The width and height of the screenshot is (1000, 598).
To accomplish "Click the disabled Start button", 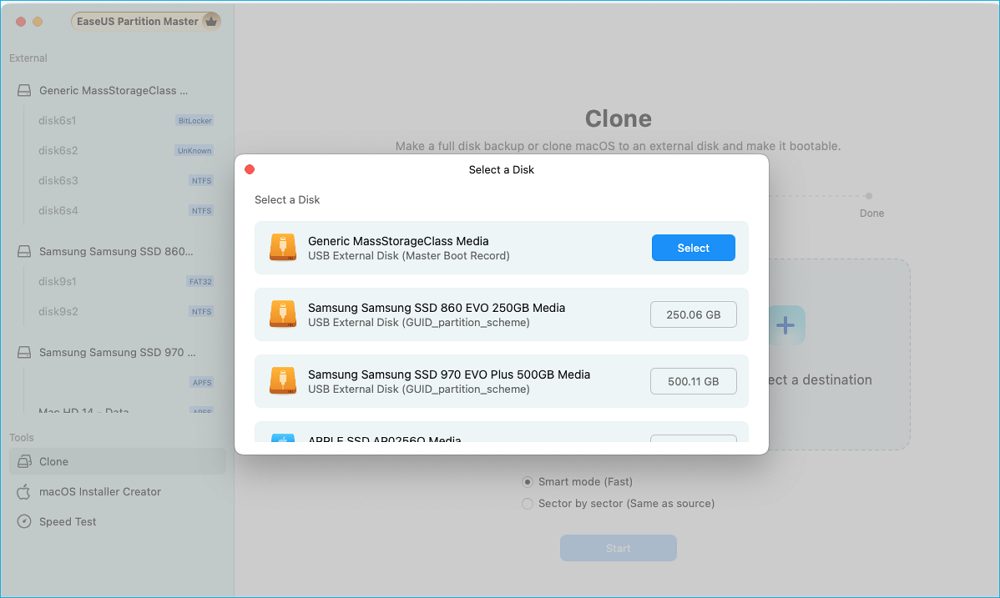I will tap(618, 548).
